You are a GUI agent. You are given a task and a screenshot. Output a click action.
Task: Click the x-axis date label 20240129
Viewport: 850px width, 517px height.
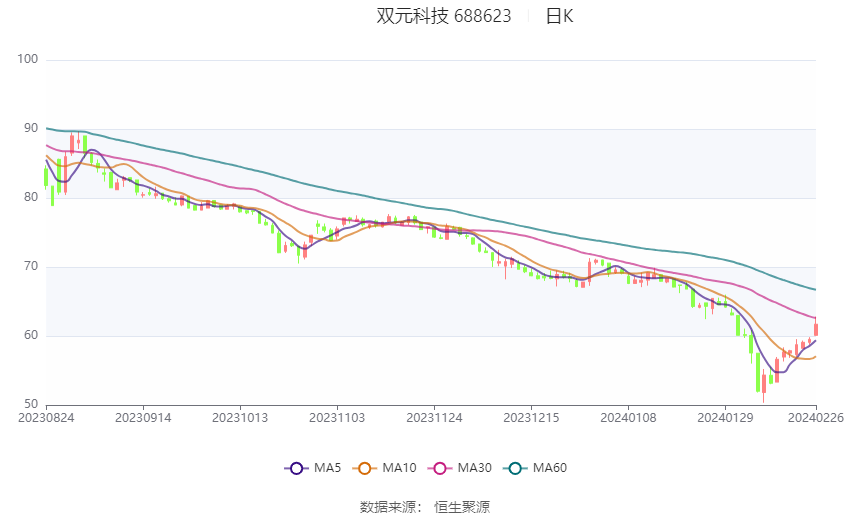point(725,418)
